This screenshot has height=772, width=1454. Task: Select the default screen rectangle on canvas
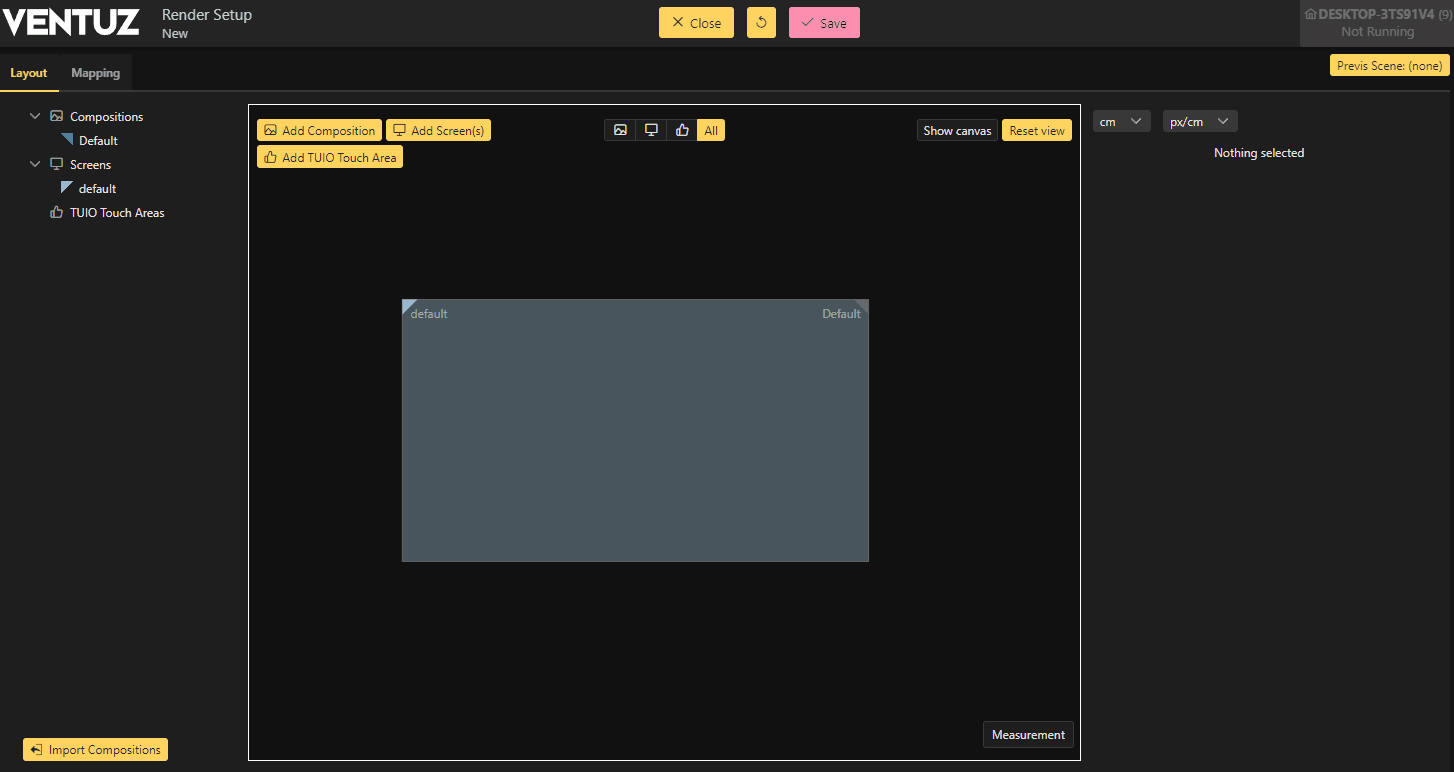tap(635, 430)
